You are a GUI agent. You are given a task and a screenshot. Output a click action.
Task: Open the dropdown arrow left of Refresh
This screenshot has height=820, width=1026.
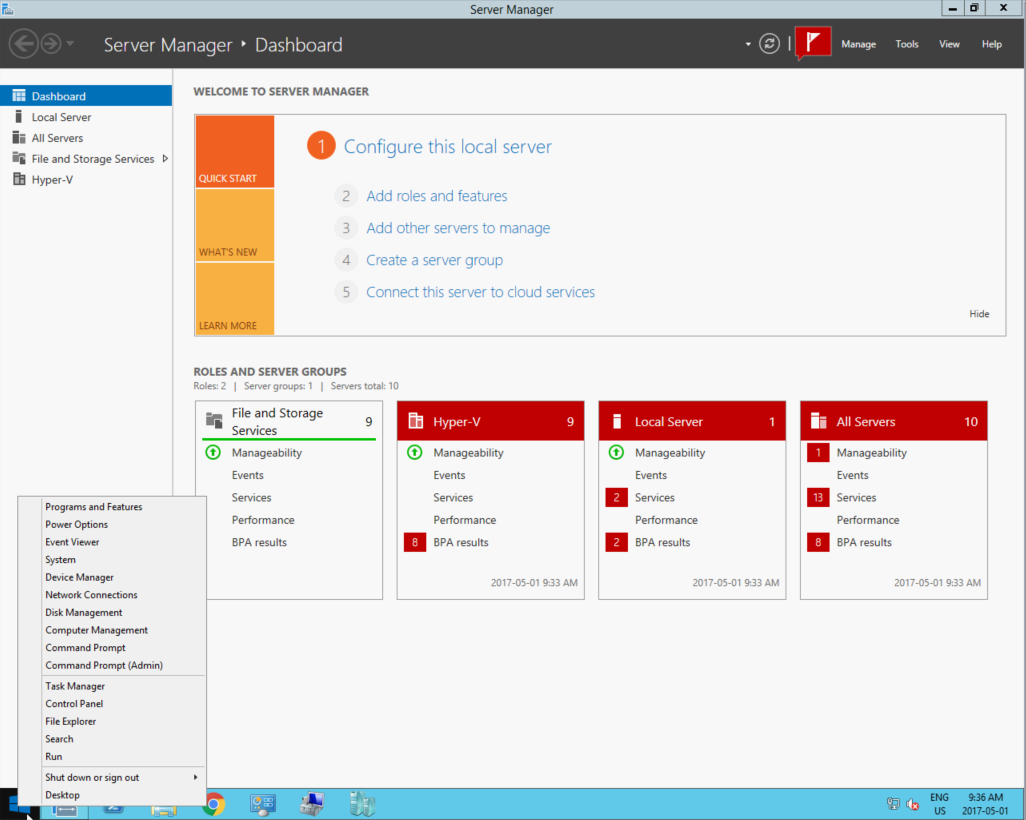pyautogui.click(x=748, y=45)
